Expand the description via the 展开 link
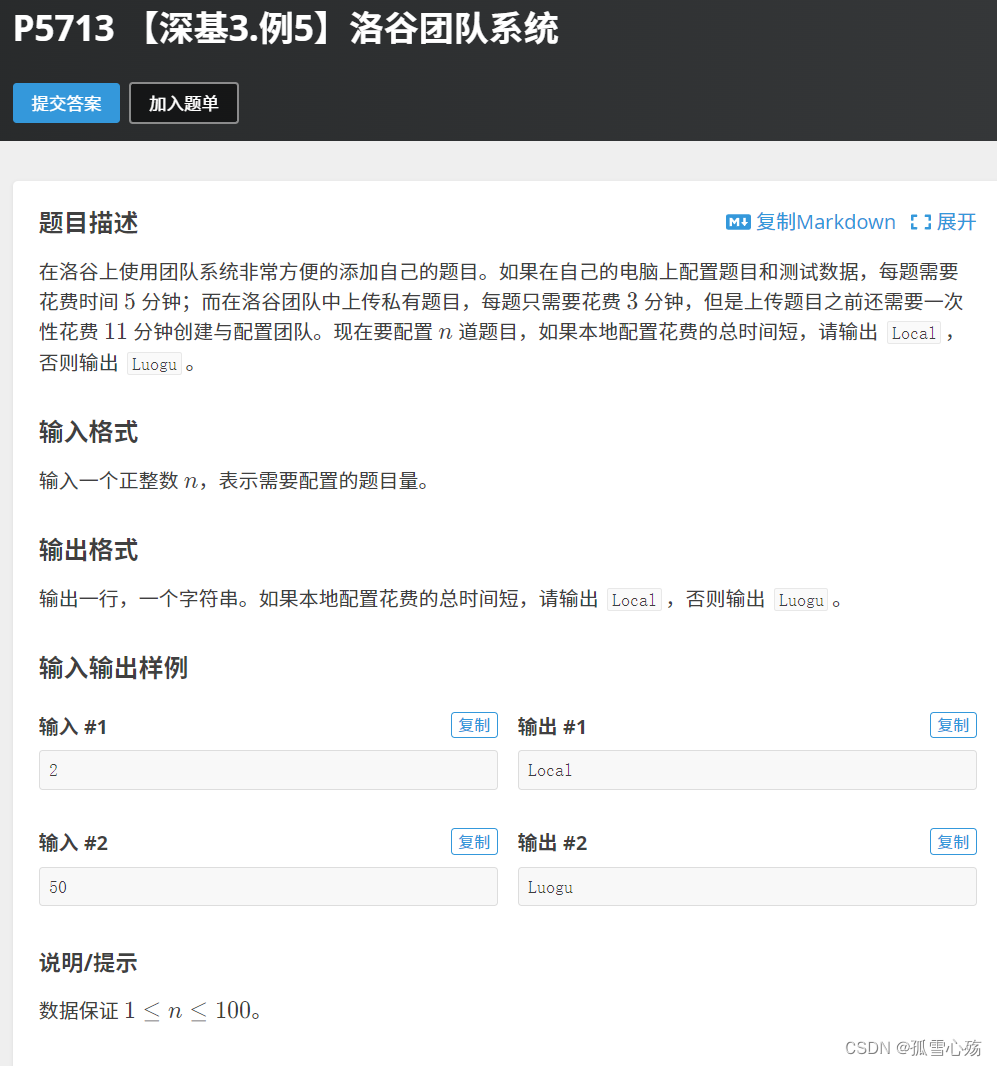 [951, 222]
